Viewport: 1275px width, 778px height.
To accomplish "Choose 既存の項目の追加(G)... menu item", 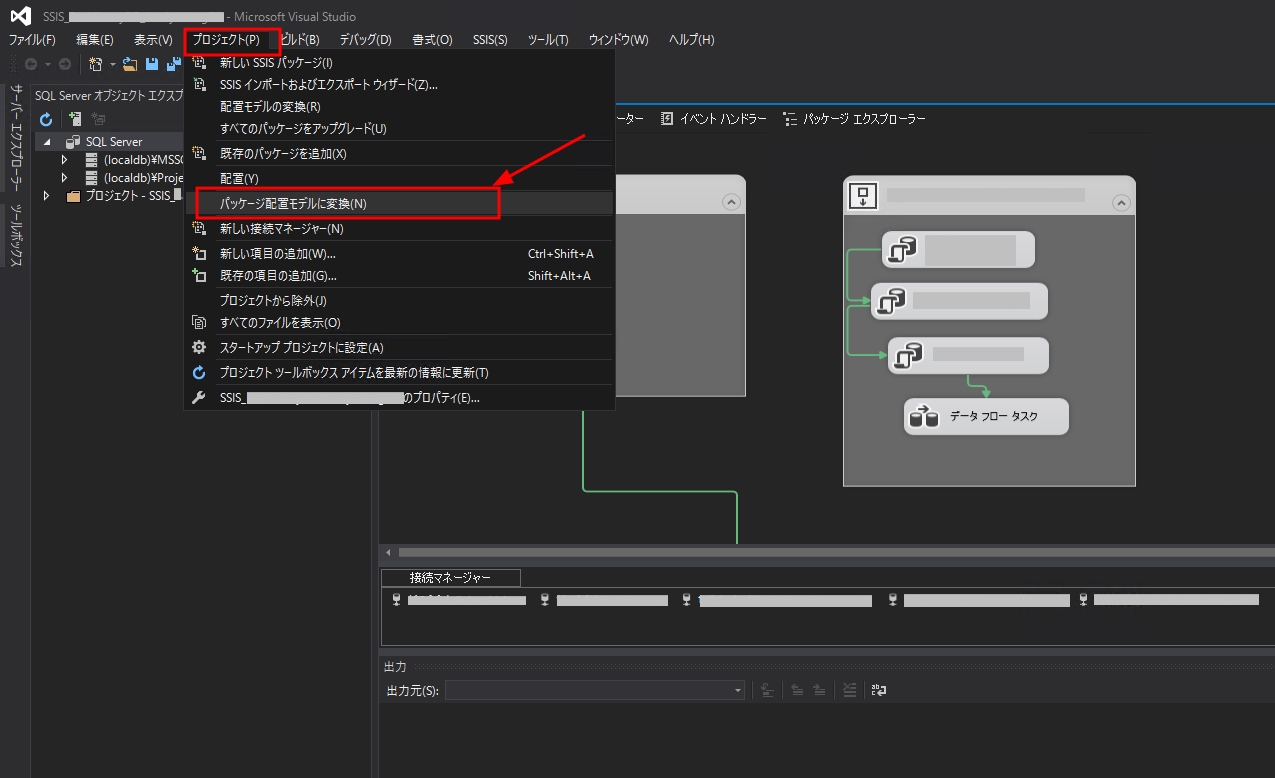I will coord(399,276).
